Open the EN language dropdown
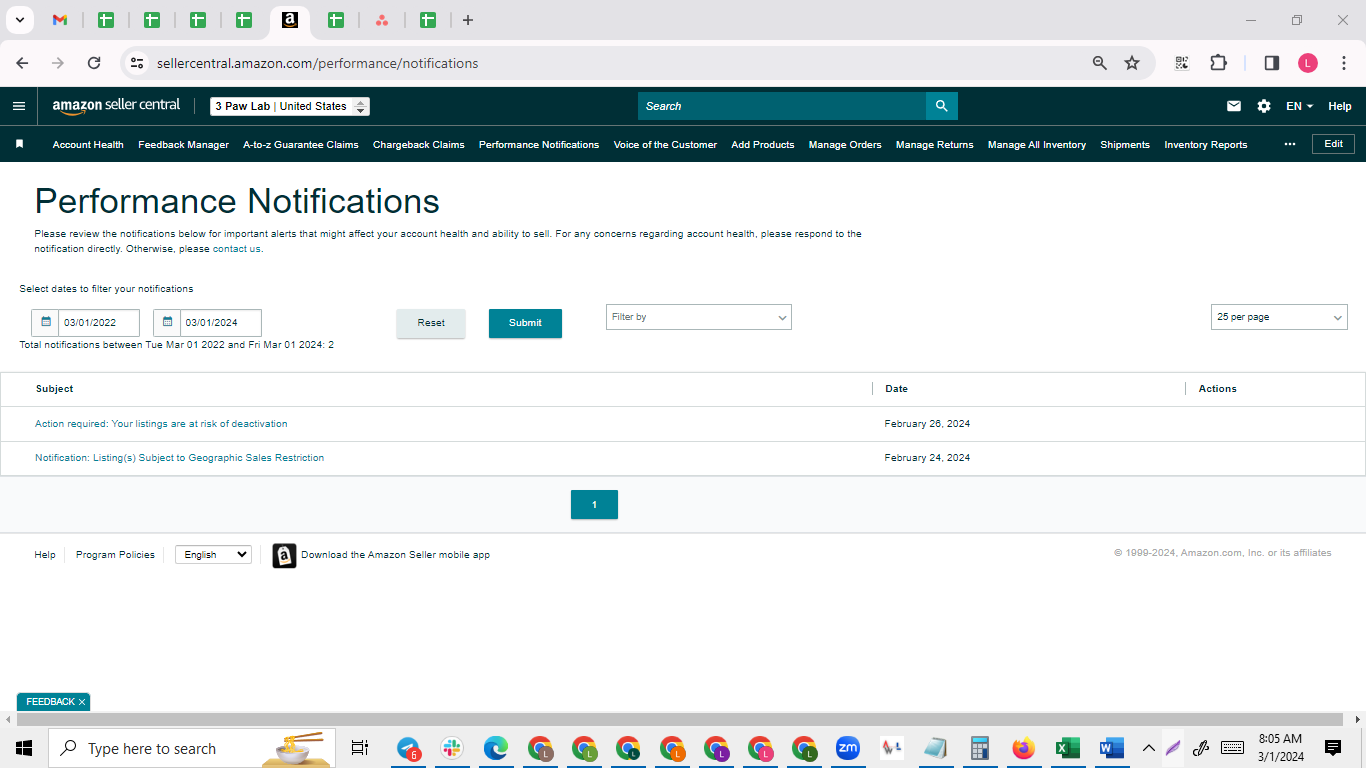Screen dimensions: 1366x768 tap(1299, 106)
